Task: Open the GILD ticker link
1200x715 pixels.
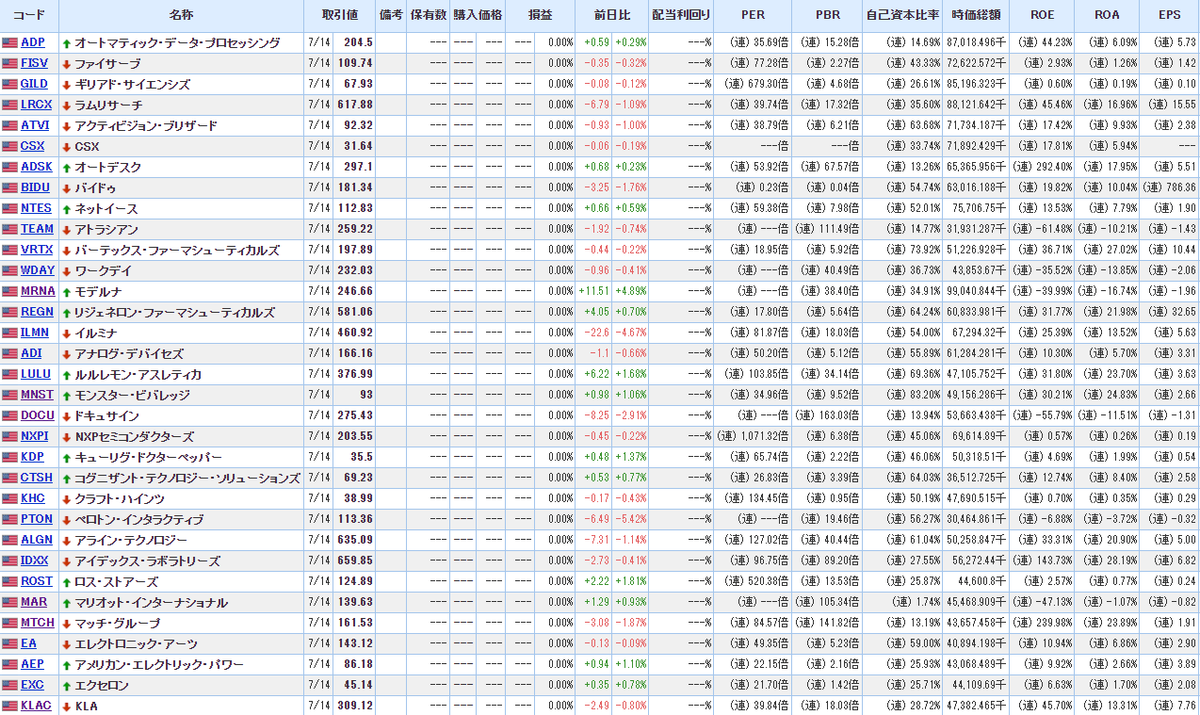Action: tap(35, 84)
